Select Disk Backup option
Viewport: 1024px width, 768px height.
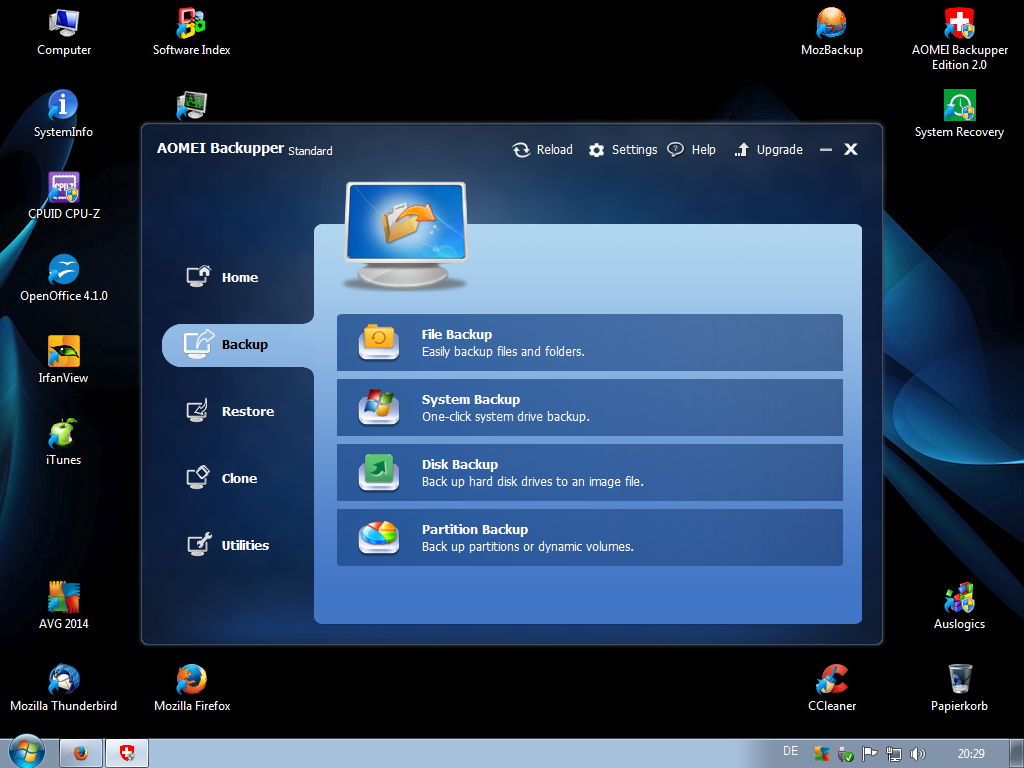coord(590,472)
